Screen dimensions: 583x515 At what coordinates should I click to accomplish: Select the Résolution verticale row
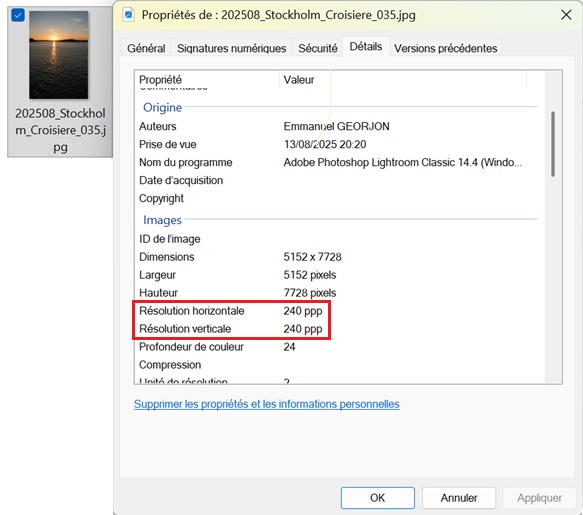[336, 329]
